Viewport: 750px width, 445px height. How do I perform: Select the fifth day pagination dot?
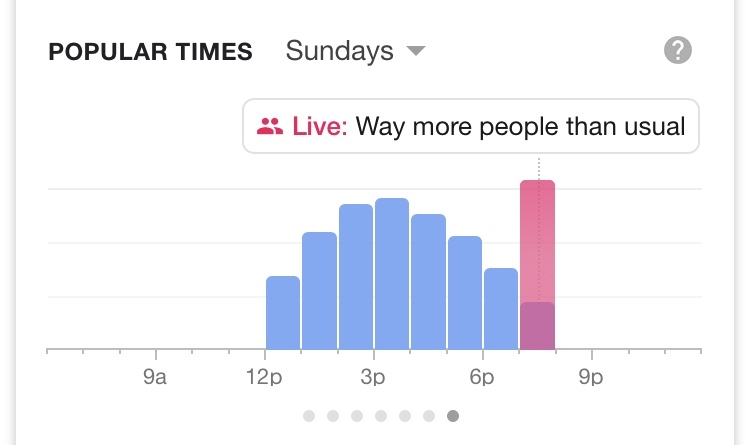[405, 416]
